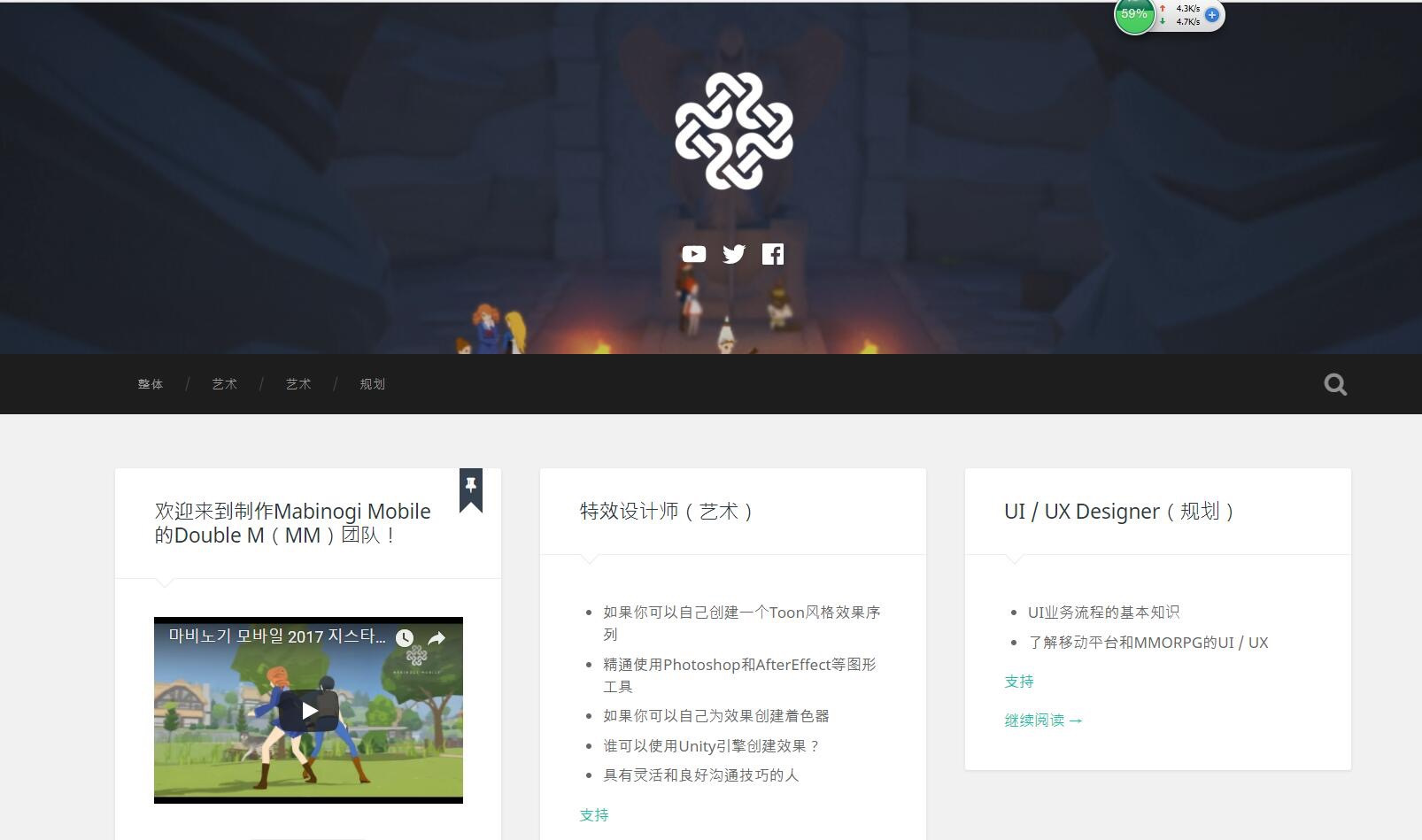This screenshot has height=840, width=1422.
Task: Play the embedded Mabinogi Mobile video
Action: pyautogui.click(x=309, y=710)
